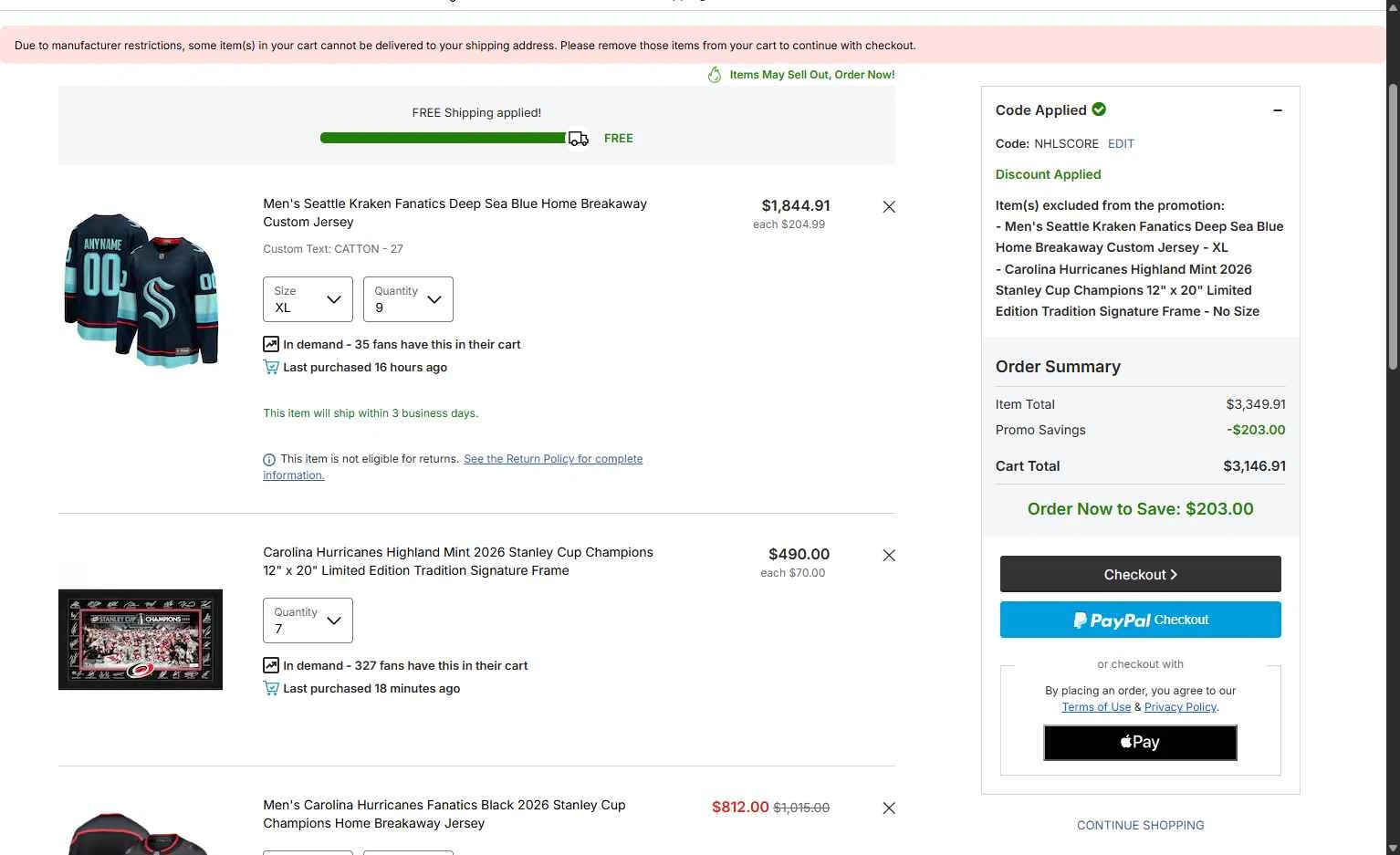This screenshot has height=855, width=1400.
Task: Remove the Carolina Hurricanes Black jersey item
Action: 889,808
